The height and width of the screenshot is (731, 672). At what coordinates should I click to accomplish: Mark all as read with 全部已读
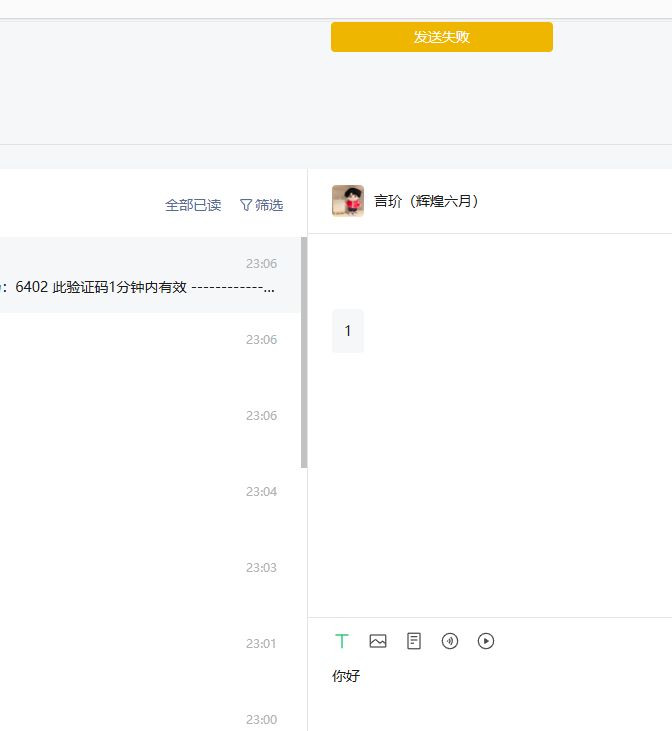pyautogui.click(x=193, y=205)
